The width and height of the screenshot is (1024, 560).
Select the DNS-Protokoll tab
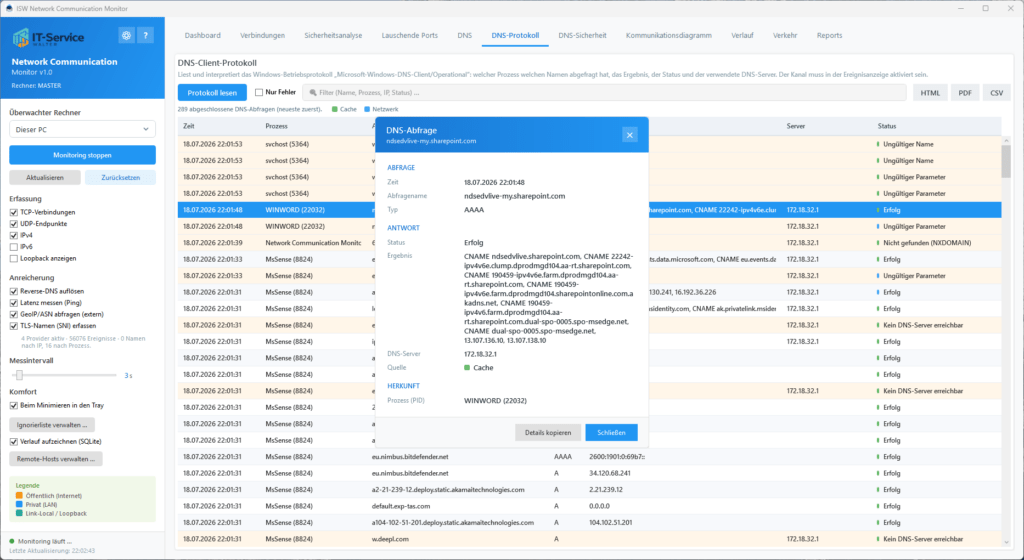pos(515,35)
